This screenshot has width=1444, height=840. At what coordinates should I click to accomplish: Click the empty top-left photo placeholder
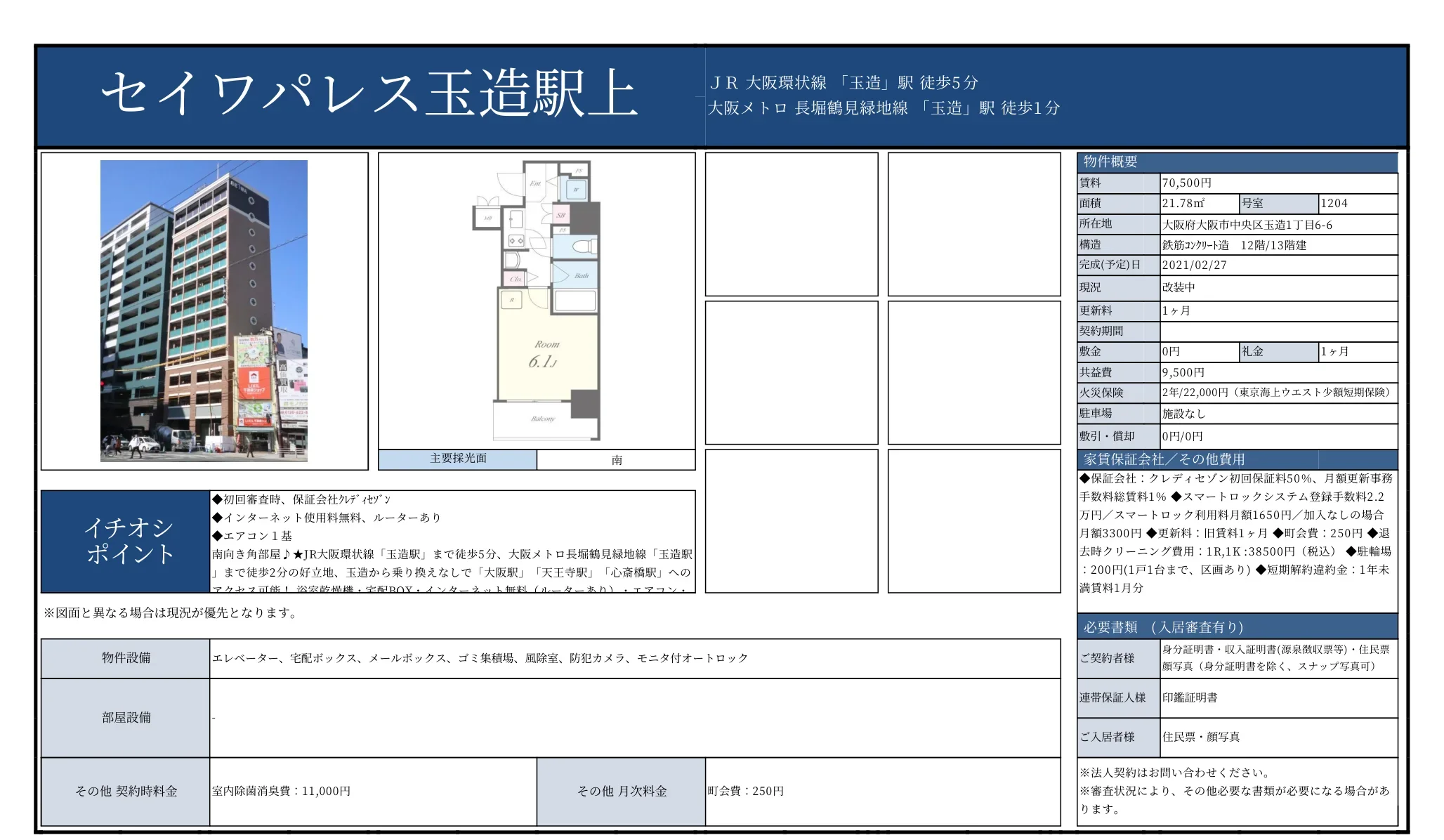(x=792, y=224)
